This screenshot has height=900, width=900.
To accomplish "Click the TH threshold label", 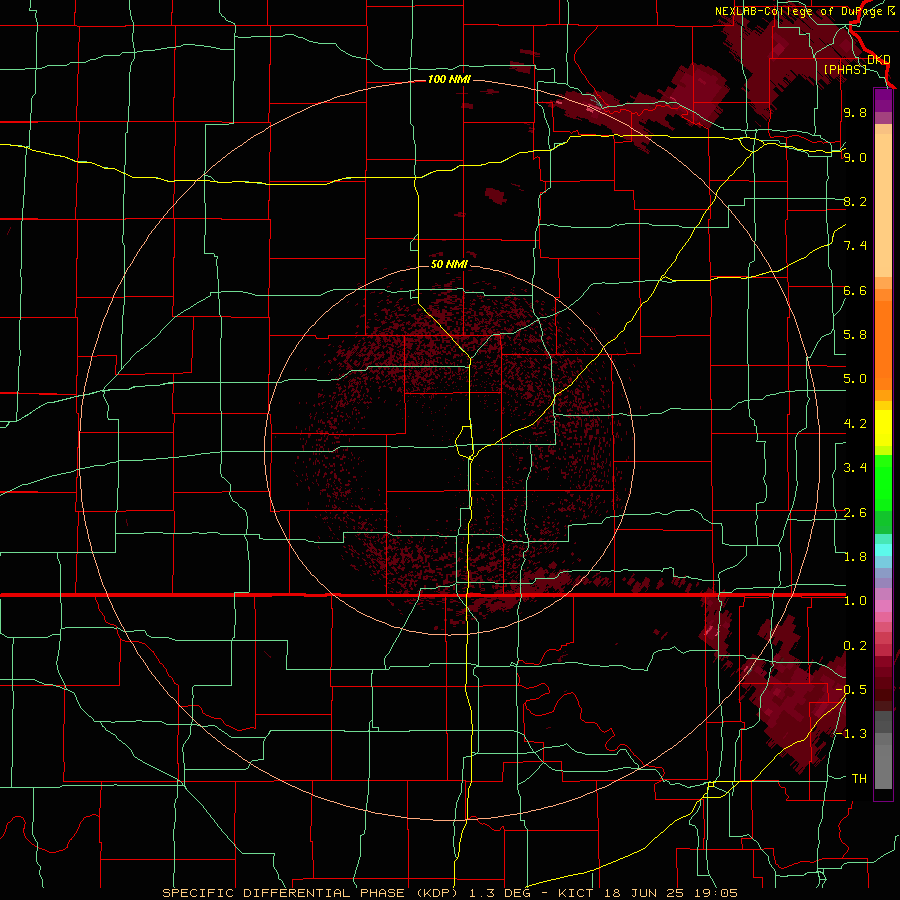I will coord(859,779).
